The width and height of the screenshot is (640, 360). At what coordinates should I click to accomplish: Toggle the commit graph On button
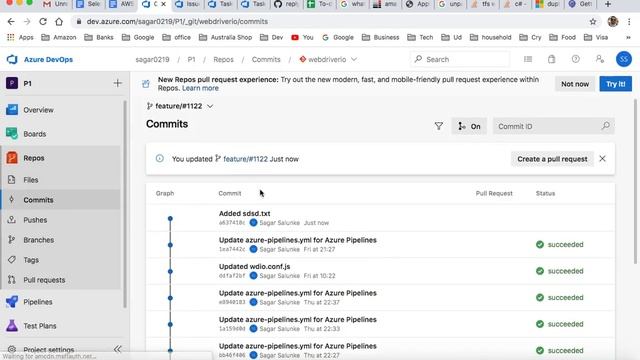pyautogui.click(x=469, y=127)
